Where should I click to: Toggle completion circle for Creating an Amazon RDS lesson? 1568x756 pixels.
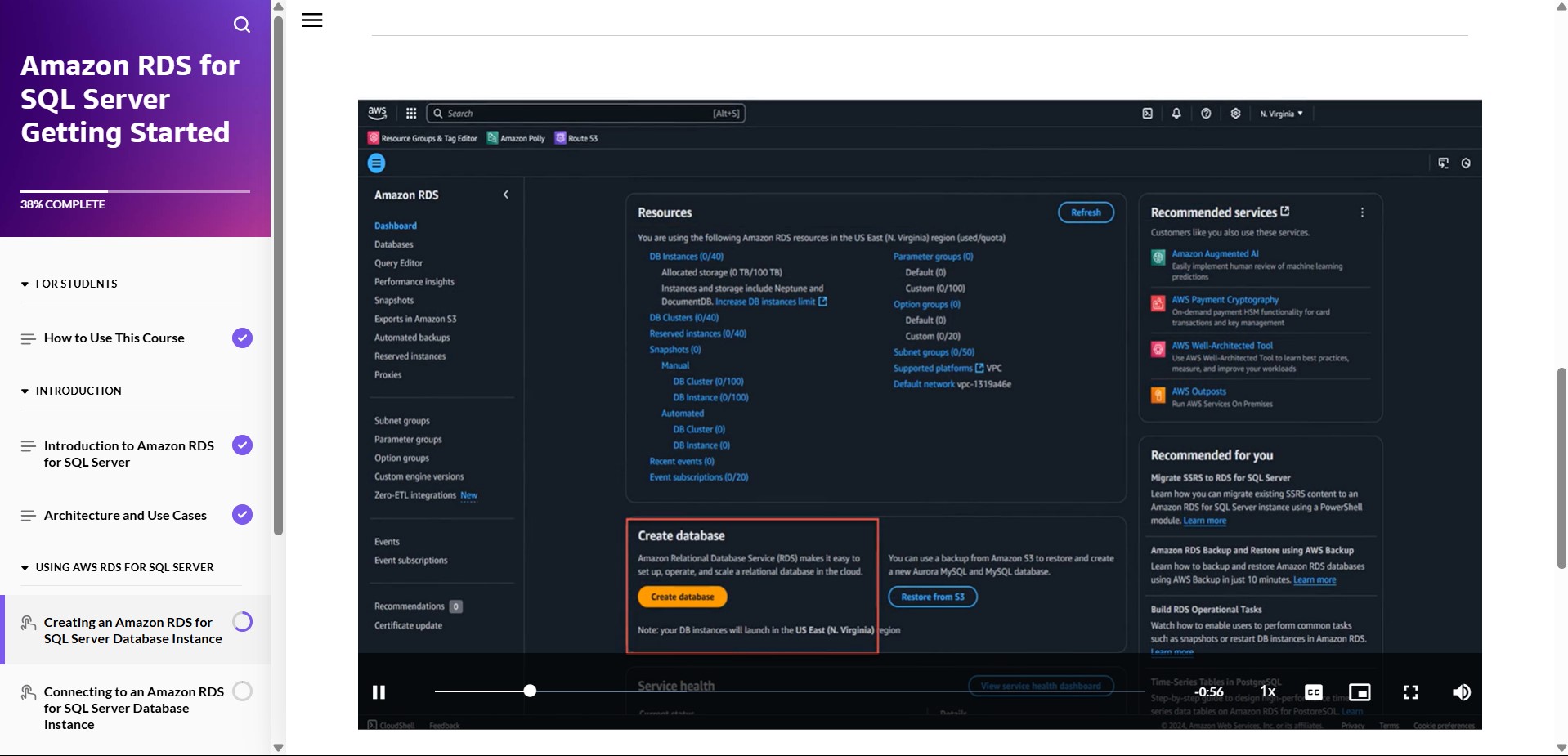coord(242,622)
